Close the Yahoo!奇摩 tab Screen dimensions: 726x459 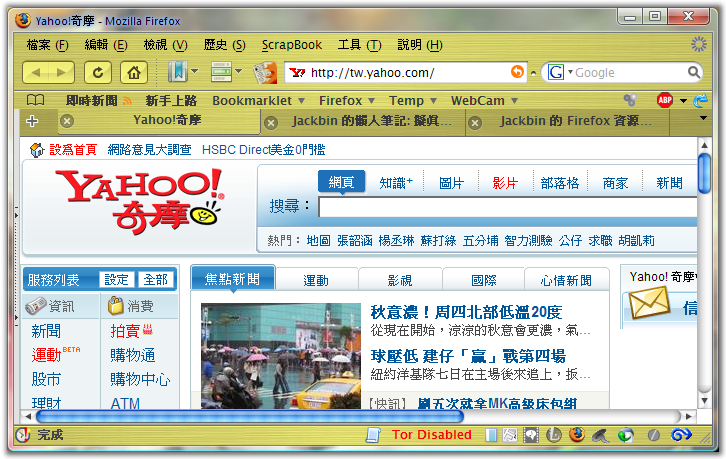click(x=67, y=121)
